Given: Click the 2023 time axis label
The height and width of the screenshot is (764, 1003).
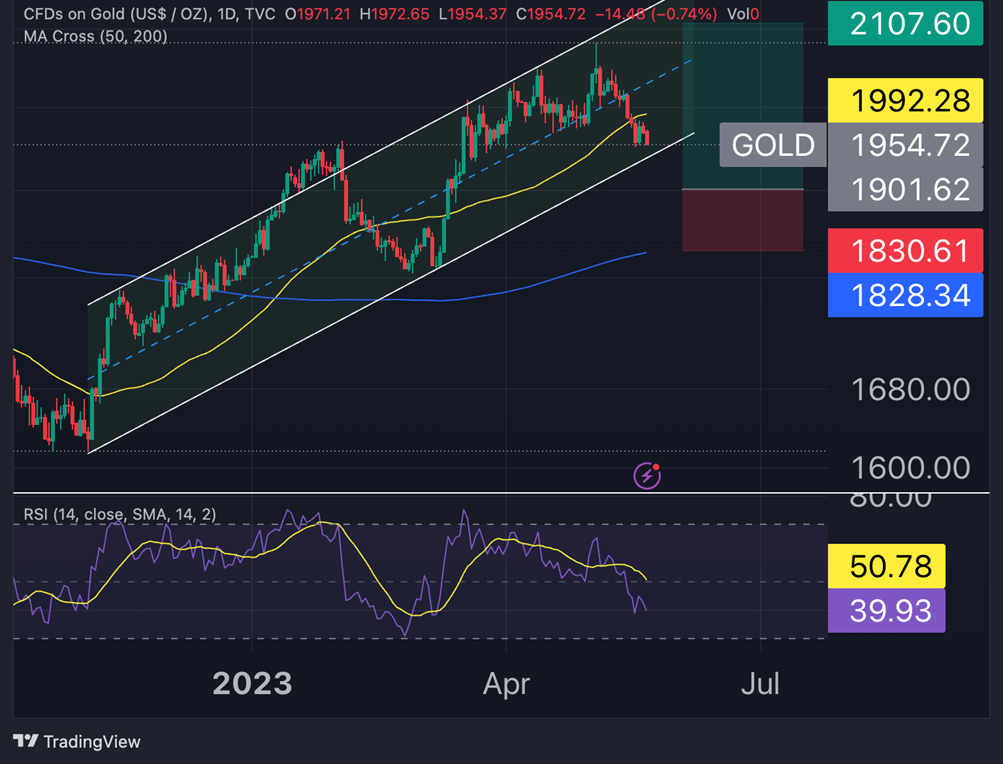Looking at the screenshot, I should [252, 683].
